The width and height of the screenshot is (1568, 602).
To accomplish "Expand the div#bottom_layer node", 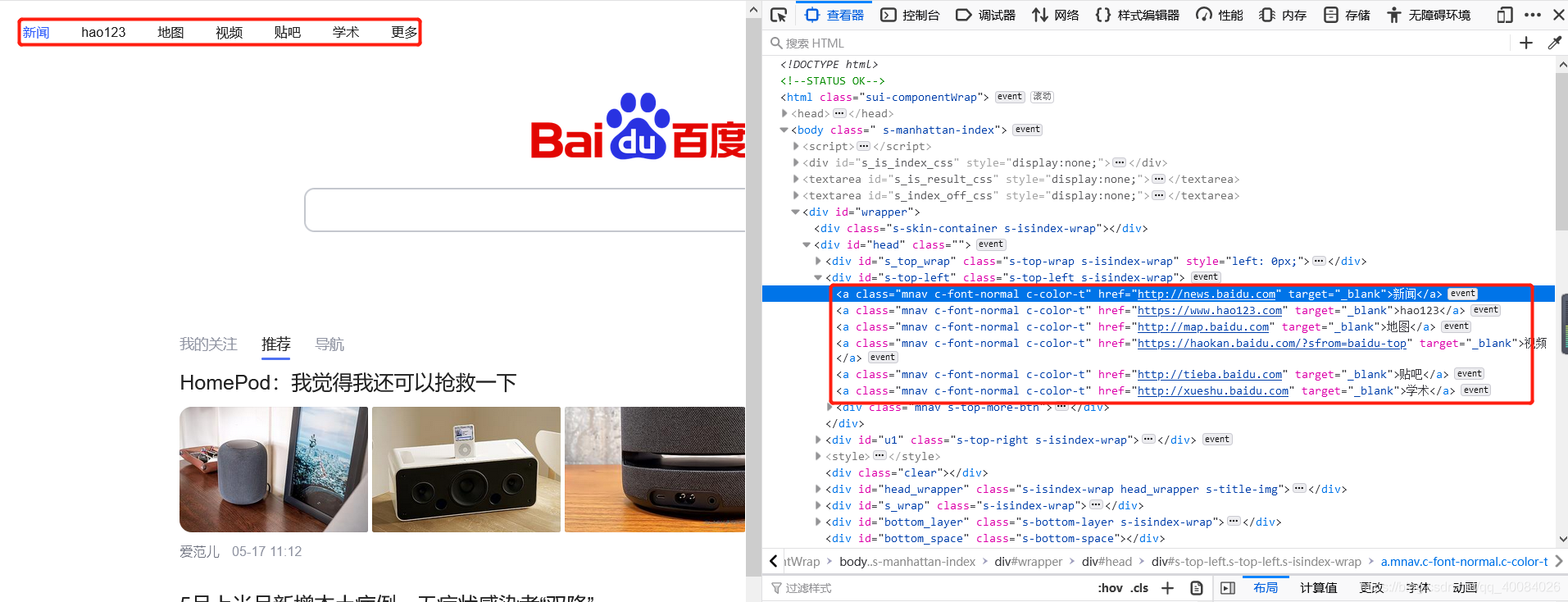I will pyautogui.click(x=818, y=522).
